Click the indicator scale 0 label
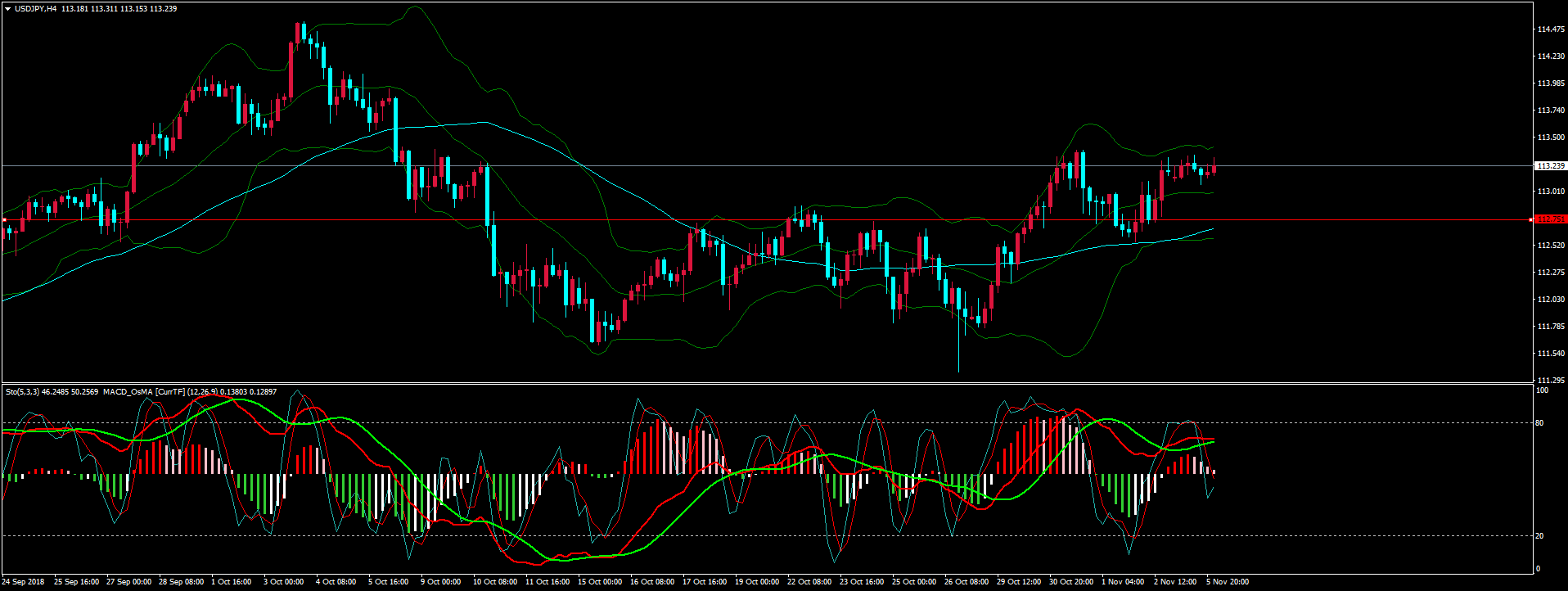The width and height of the screenshot is (1568, 591). click(1538, 569)
